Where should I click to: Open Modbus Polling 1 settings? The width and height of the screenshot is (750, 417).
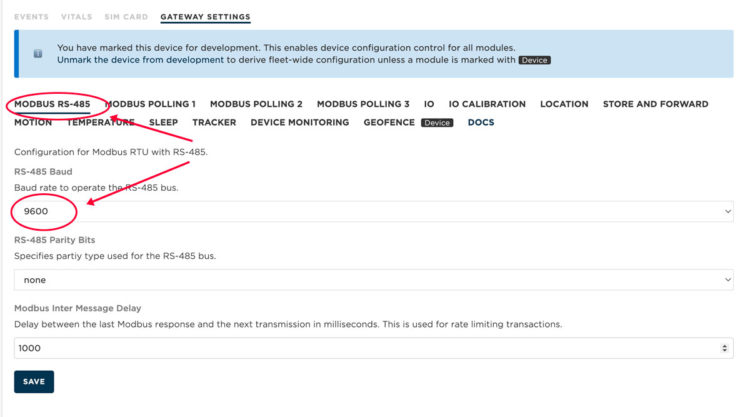coord(151,104)
